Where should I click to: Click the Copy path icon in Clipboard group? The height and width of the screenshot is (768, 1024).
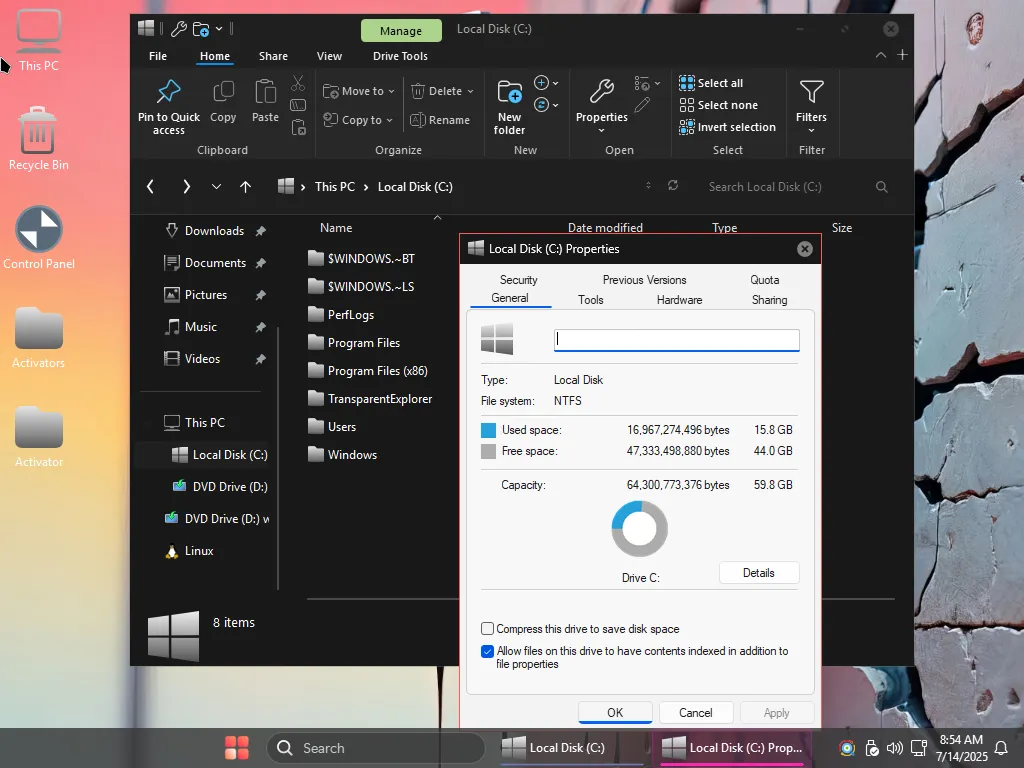coord(298,105)
